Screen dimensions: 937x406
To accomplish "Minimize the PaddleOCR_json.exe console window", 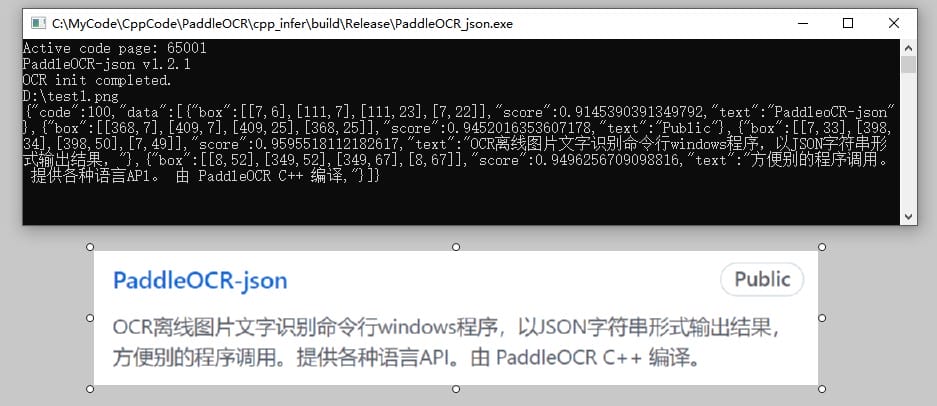I will pyautogui.click(x=803, y=24).
